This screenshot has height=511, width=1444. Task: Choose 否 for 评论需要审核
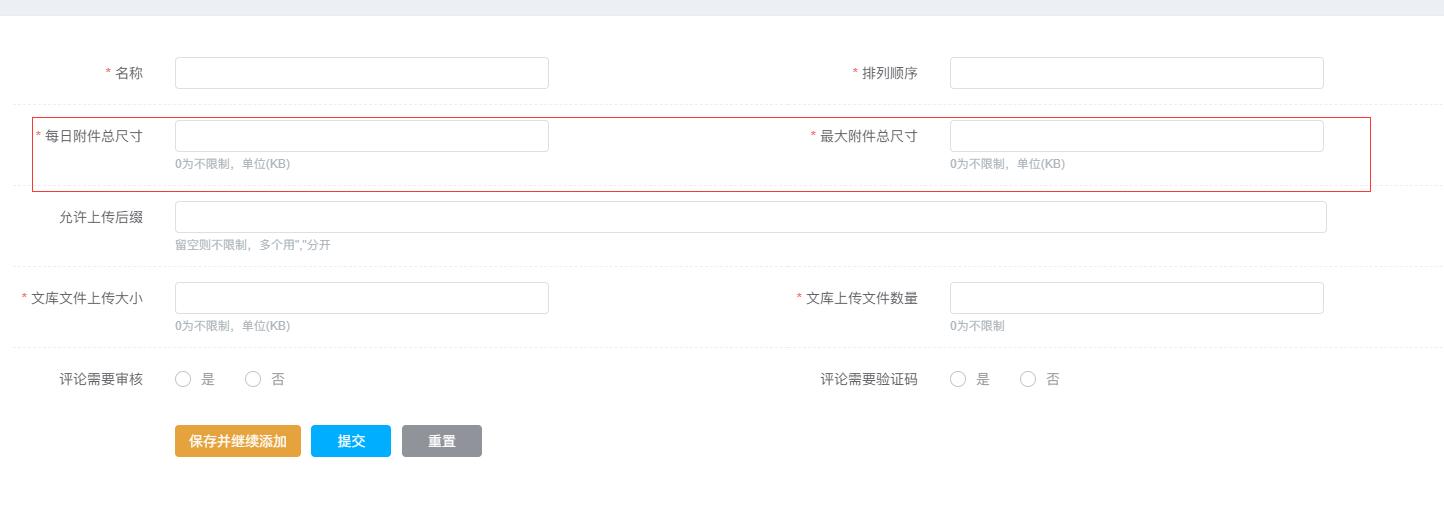253,379
